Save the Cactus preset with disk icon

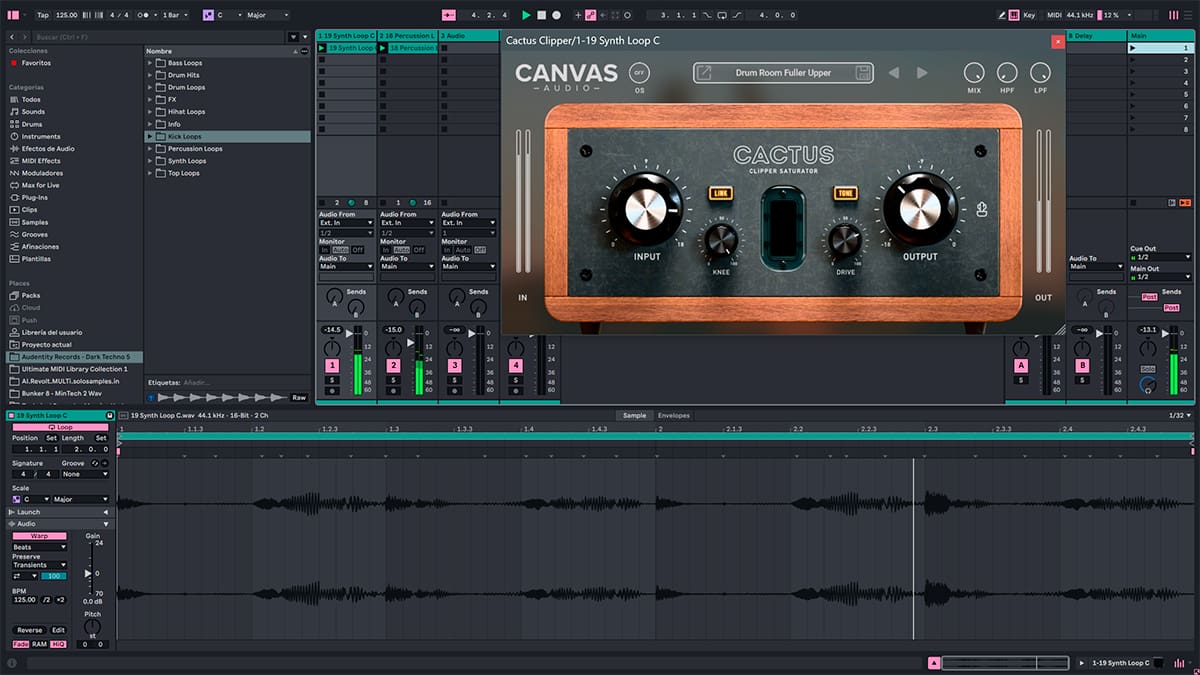tap(862, 73)
